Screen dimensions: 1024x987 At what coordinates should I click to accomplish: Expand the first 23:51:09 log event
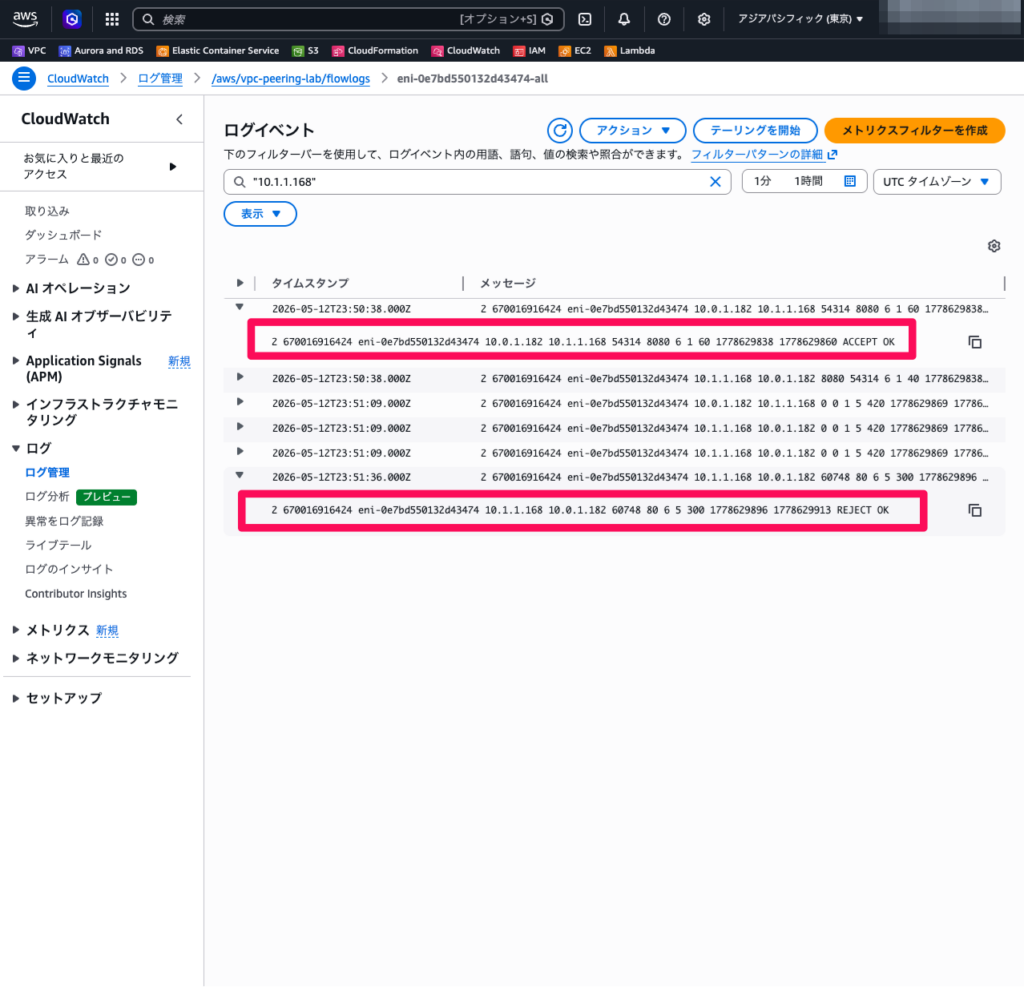240,402
